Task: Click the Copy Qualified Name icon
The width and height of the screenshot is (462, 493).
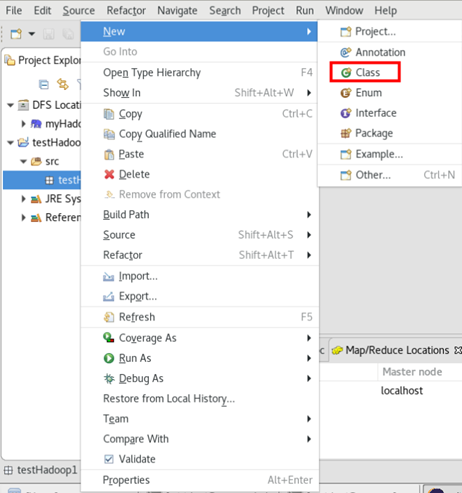Action: (109, 134)
